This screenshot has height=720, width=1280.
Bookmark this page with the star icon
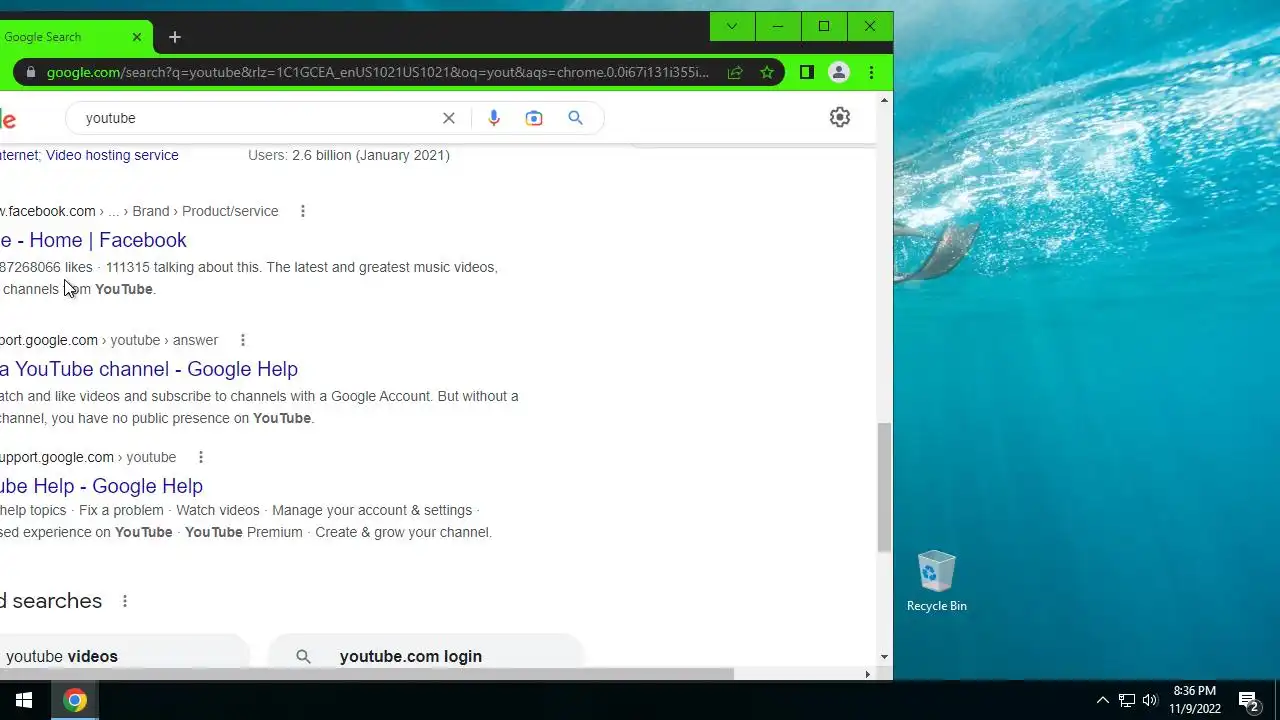pyautogui.click(x=767, y=72)
